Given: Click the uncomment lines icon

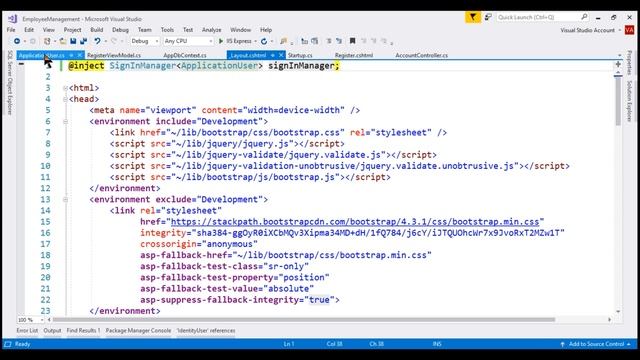Looking at the screenshot, I should 339,41.
